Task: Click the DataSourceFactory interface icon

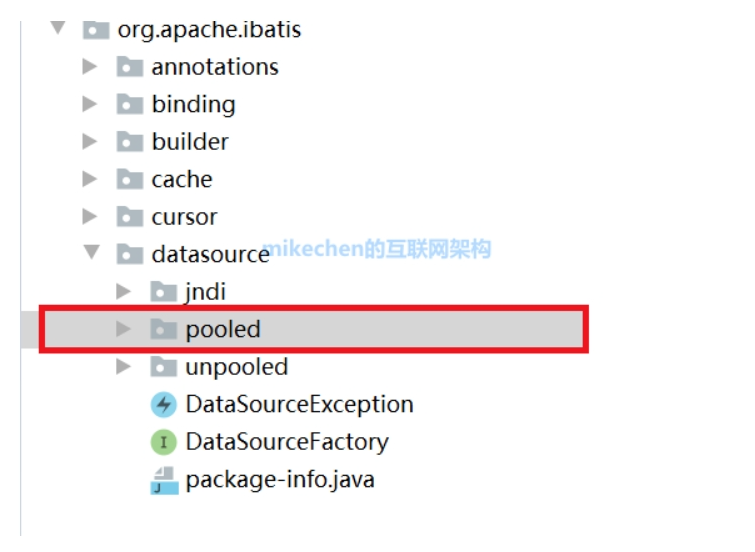Action: (x=163, y=442)
